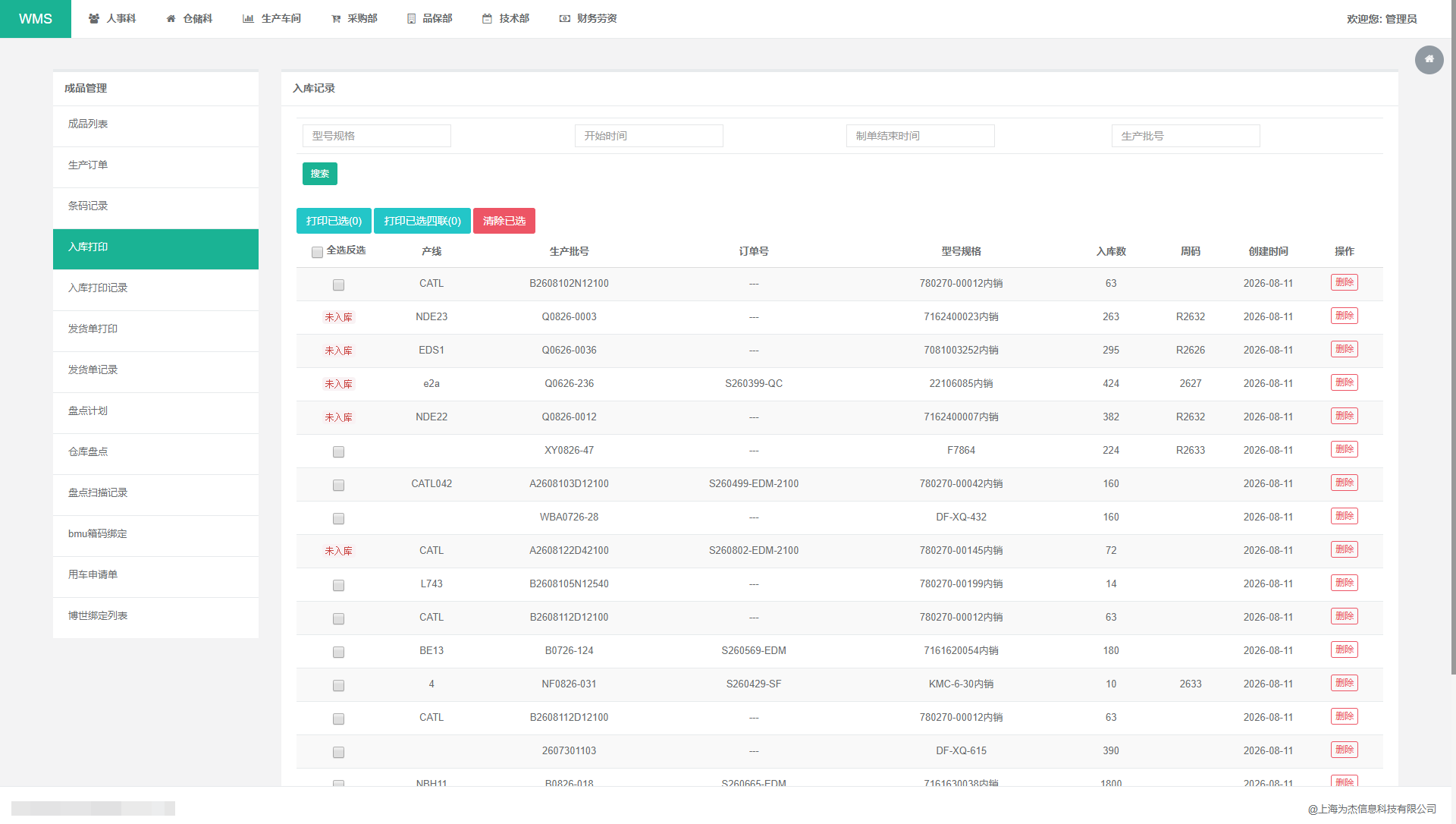Open the 采购部 menu
Screen dimensions: 1456x824
(x=354, y=19)
